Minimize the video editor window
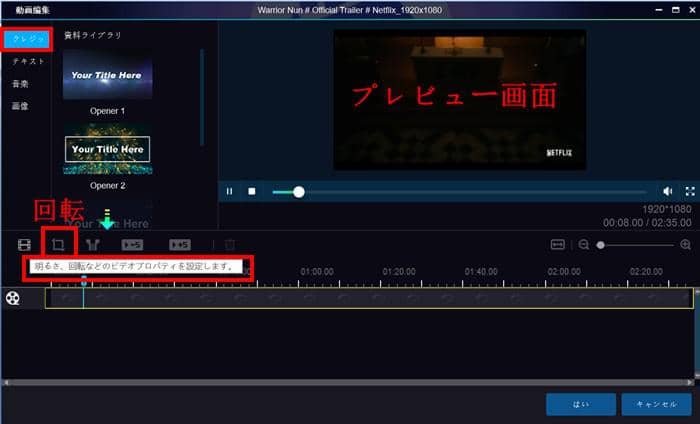Image resolution: width=700 pixels, height=424 pixels. coord(659,10)
